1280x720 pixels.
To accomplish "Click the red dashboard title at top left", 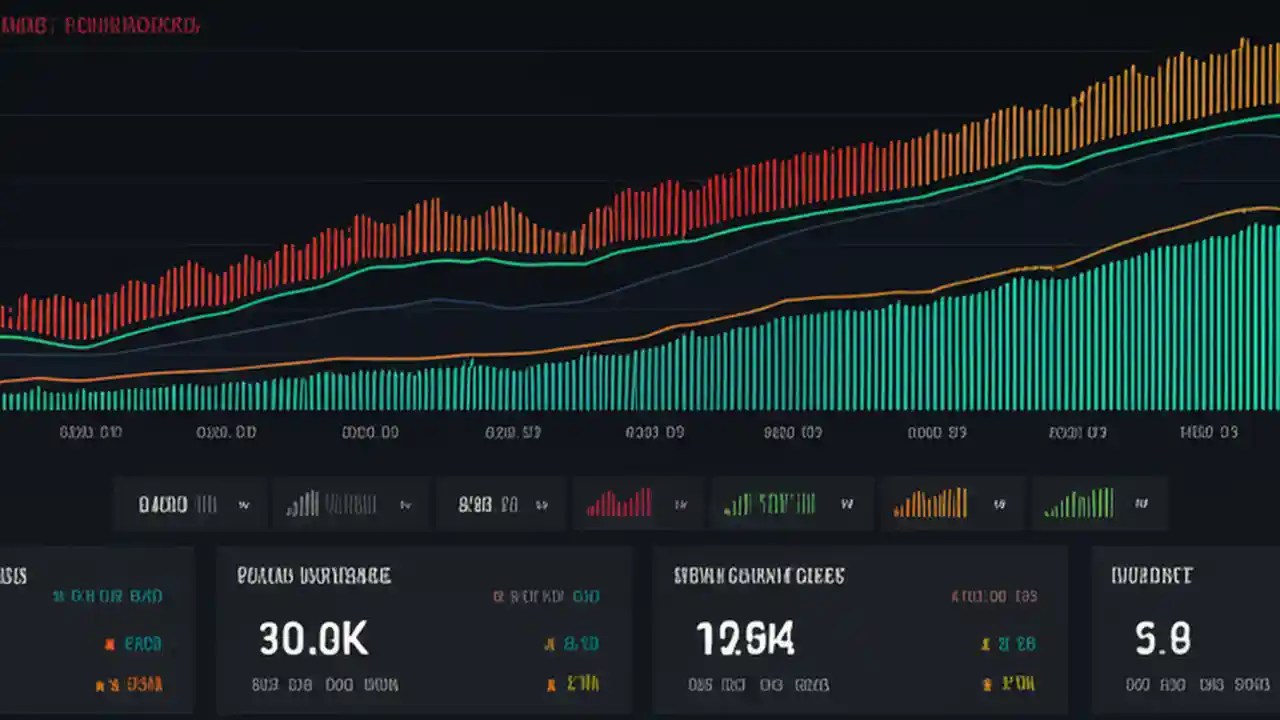I will click(100, 25).
